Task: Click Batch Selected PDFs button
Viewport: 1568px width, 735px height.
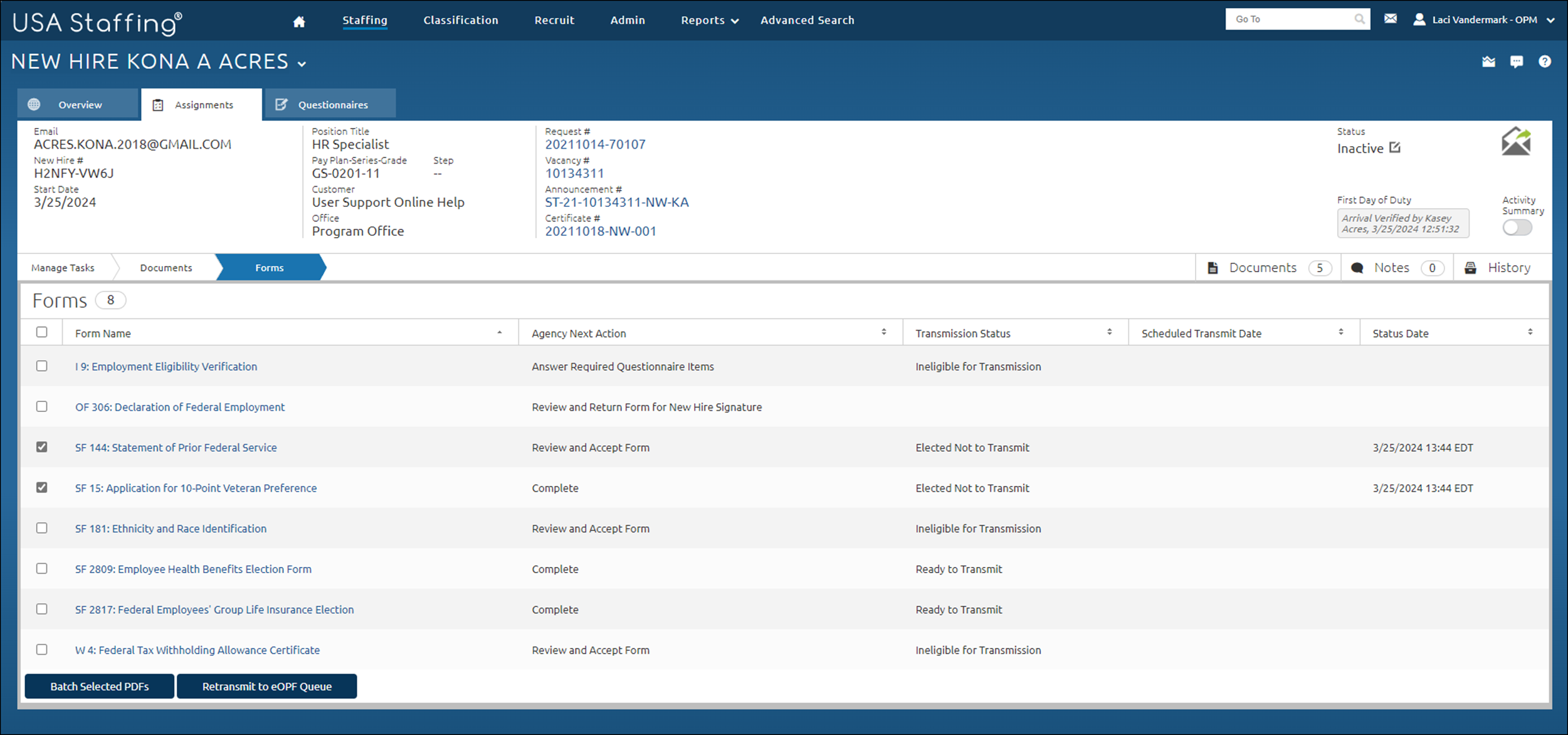Action: coord(100,686)
